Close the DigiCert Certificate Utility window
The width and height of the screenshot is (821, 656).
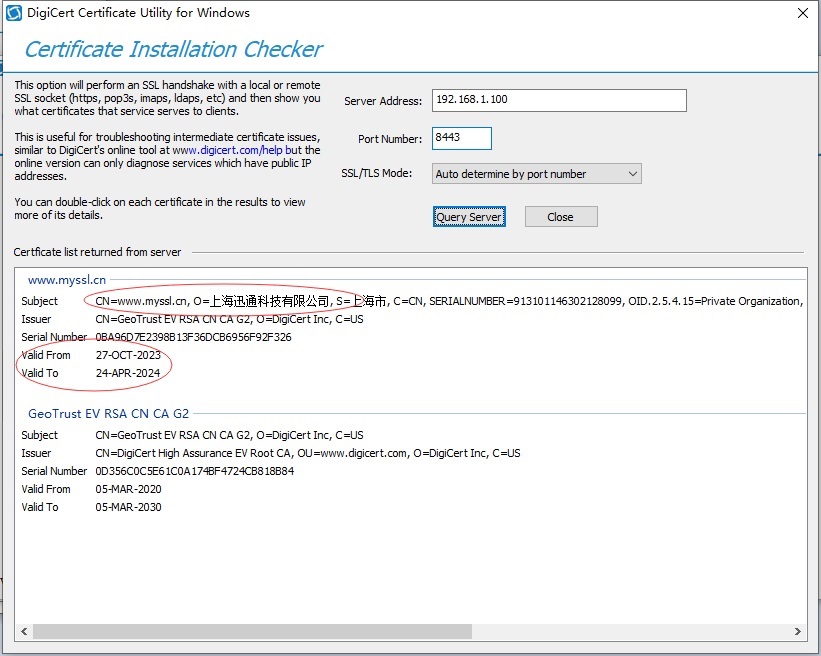(803, 13)
